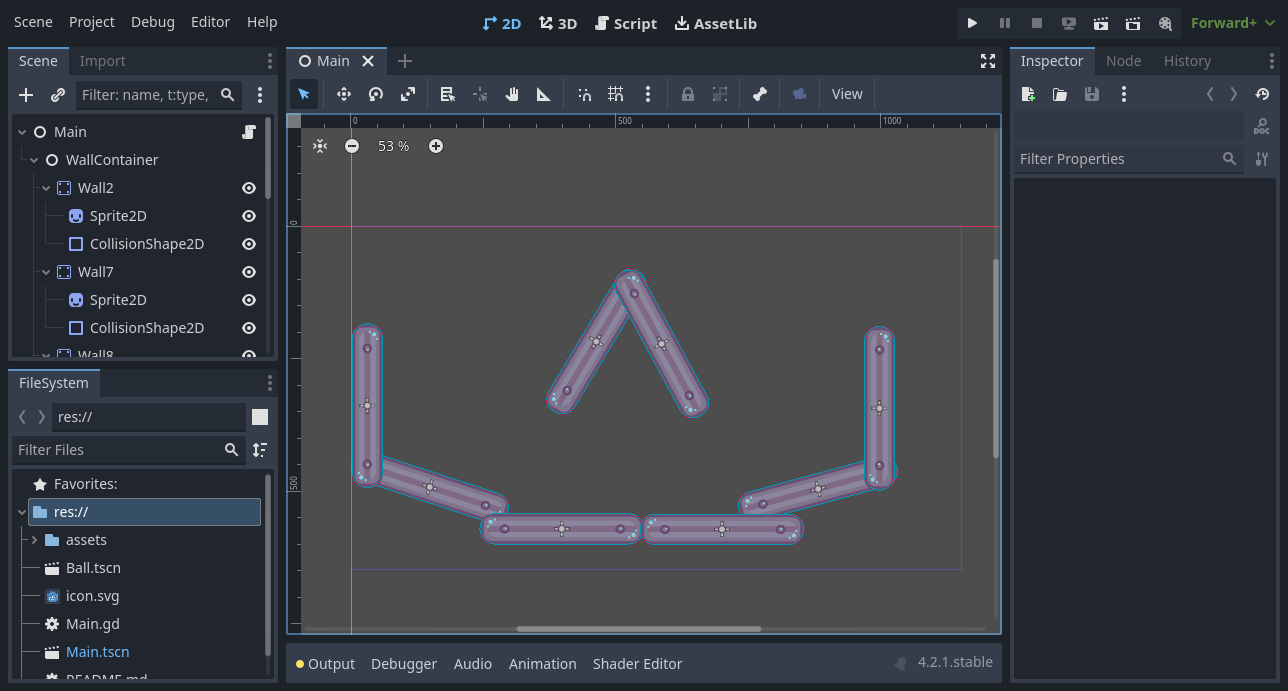The height and width of the screenshot is (691, 1288).
Task: Click the Filter Properties search field
Action: click(x=1116, y=159)
